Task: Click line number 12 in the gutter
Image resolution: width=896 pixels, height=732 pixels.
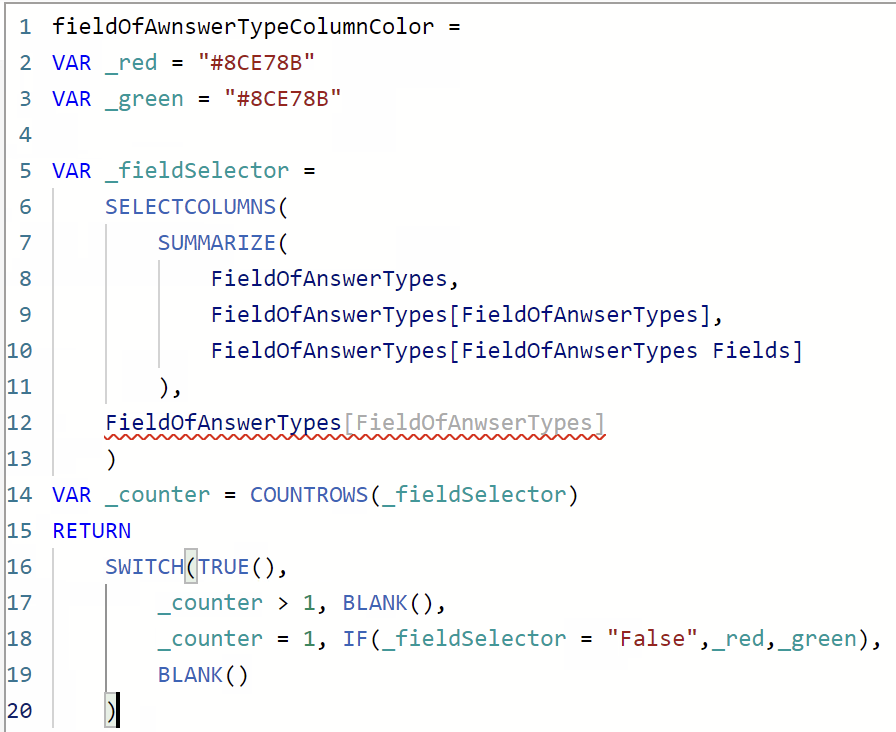Action: point(19,423)
